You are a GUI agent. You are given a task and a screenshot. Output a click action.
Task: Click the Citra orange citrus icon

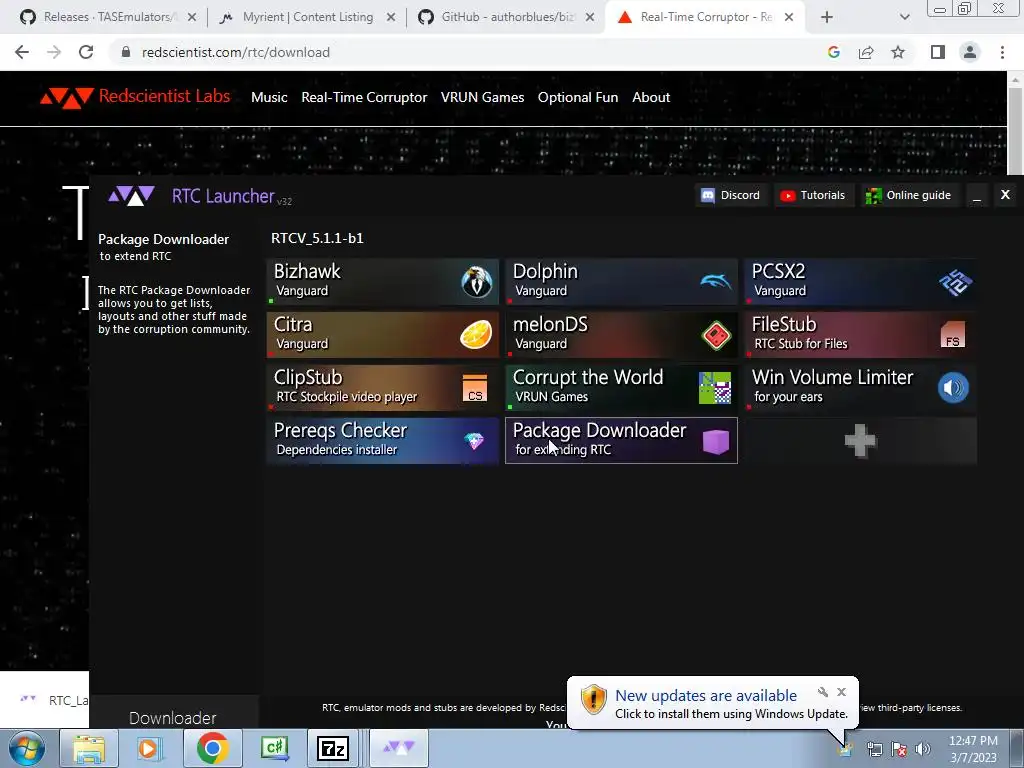[x=476, y=335]
